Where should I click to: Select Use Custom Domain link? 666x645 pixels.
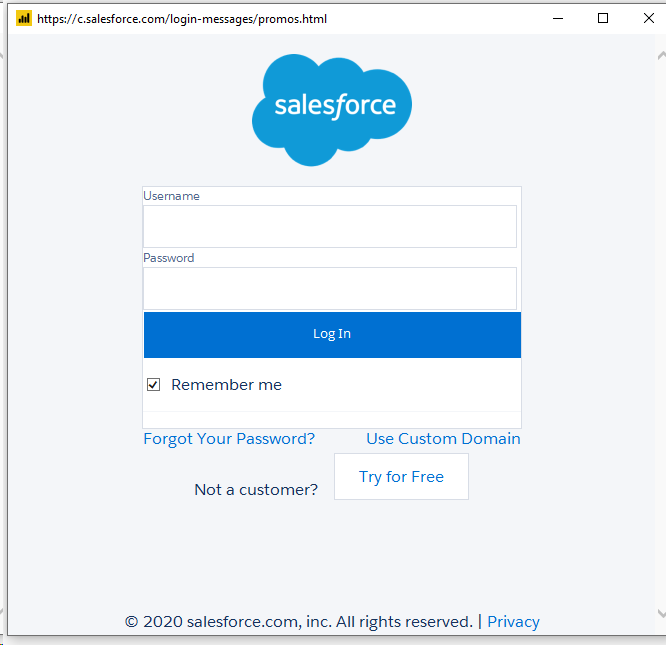pos(443,439)
